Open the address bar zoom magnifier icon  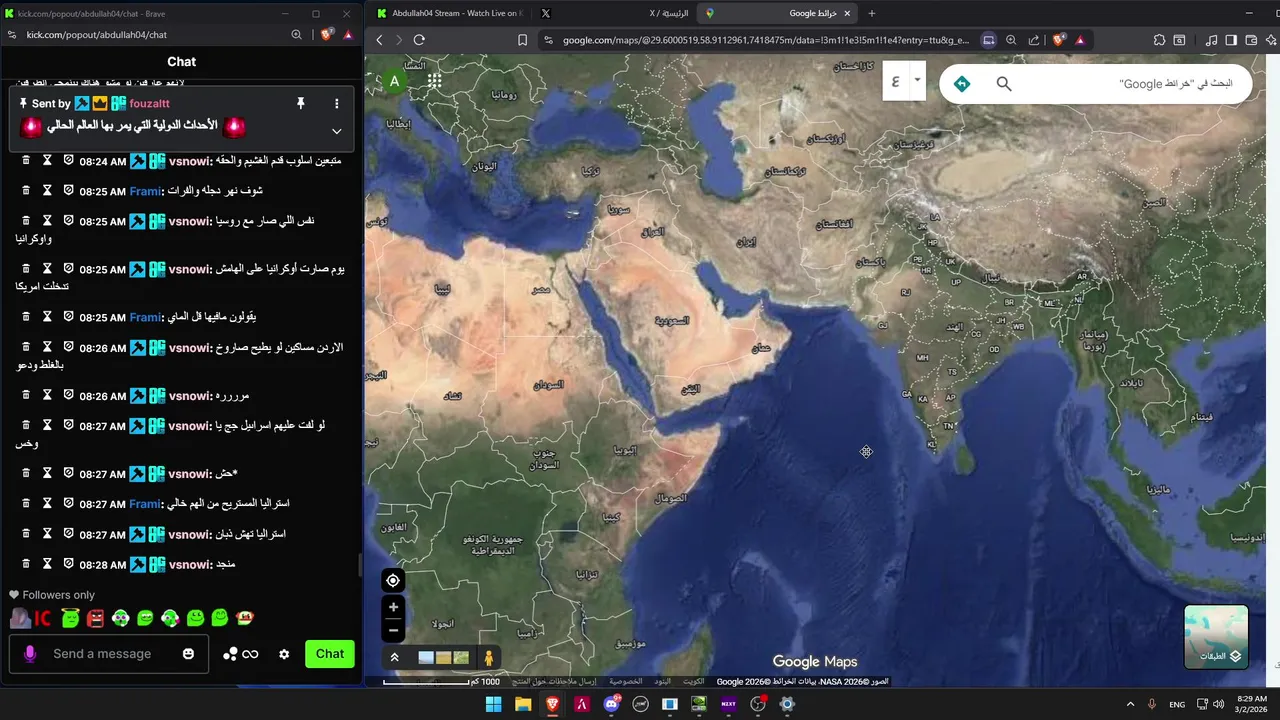pyautogui.click(x=1011, y=40)
